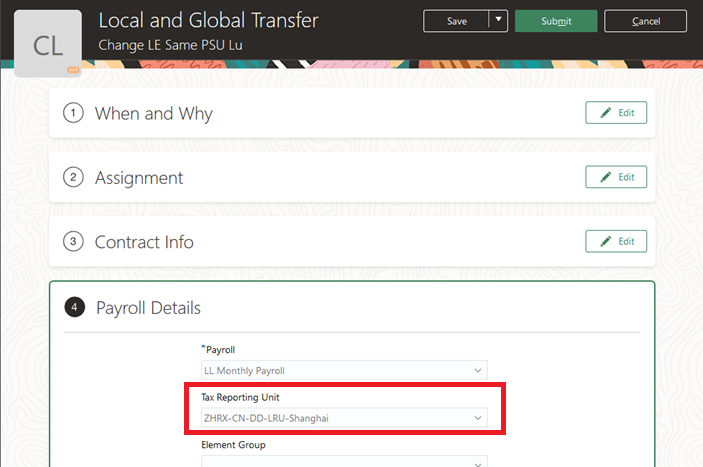Click the step 4 filled circle icon

(x=74, y=307)
